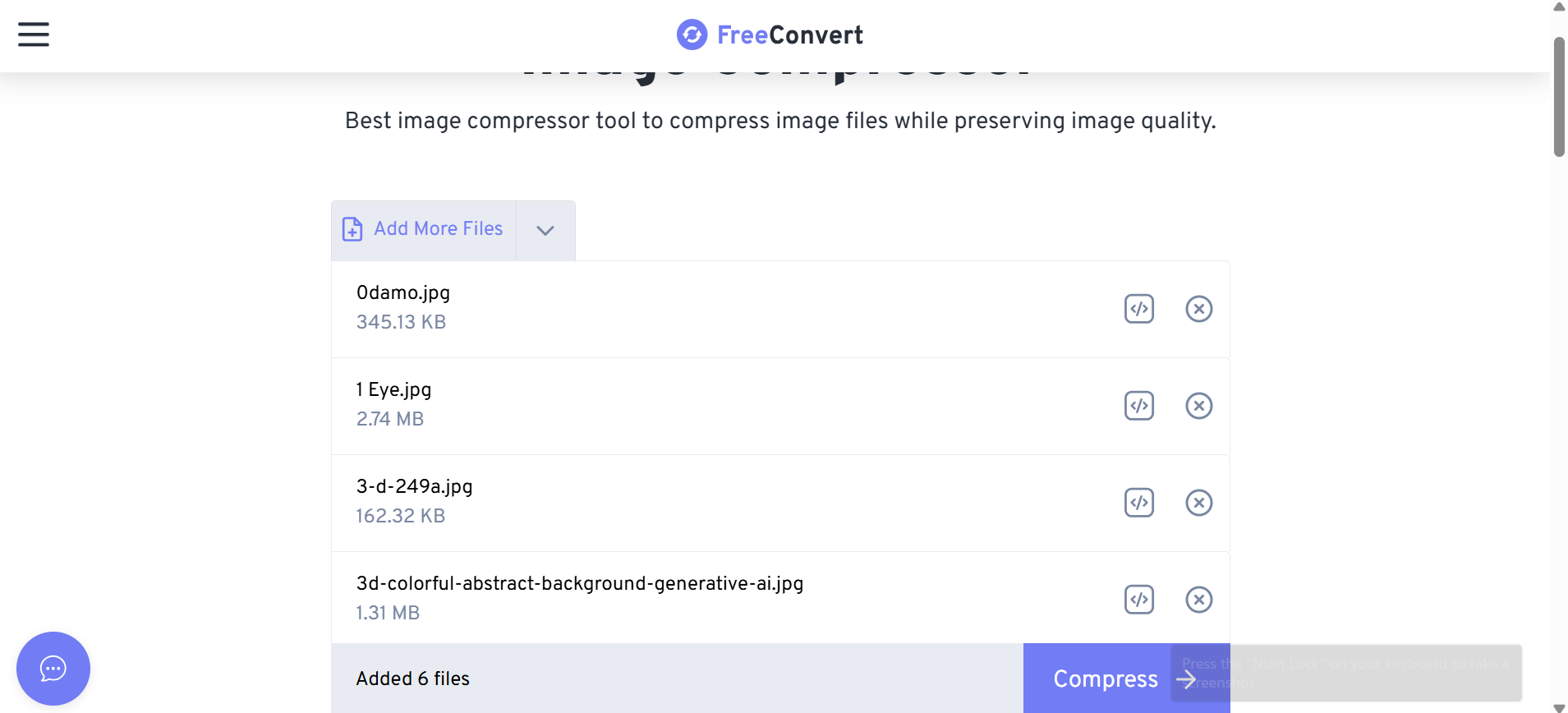Expand the Add More Files dropdown
1568x713 pixels.
(545, 230)
